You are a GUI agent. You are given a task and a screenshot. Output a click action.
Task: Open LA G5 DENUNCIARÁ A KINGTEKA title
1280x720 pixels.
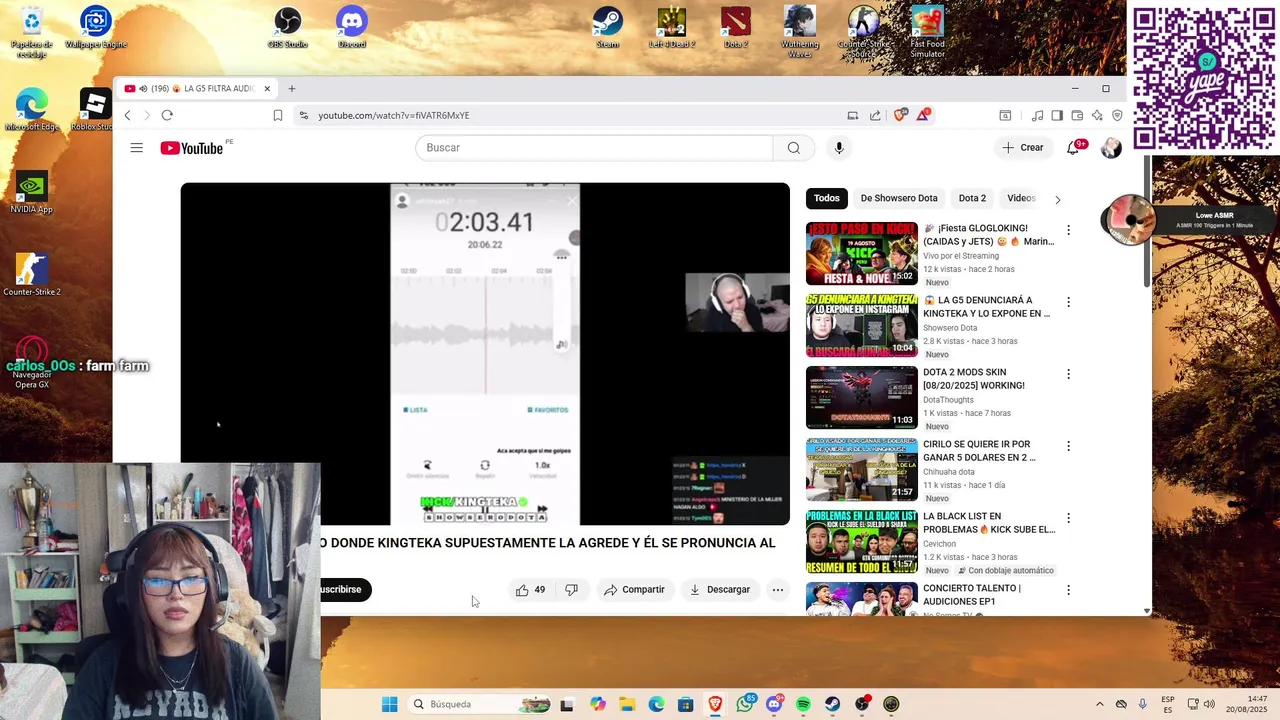pyautogui.click(x=987, y=307)
